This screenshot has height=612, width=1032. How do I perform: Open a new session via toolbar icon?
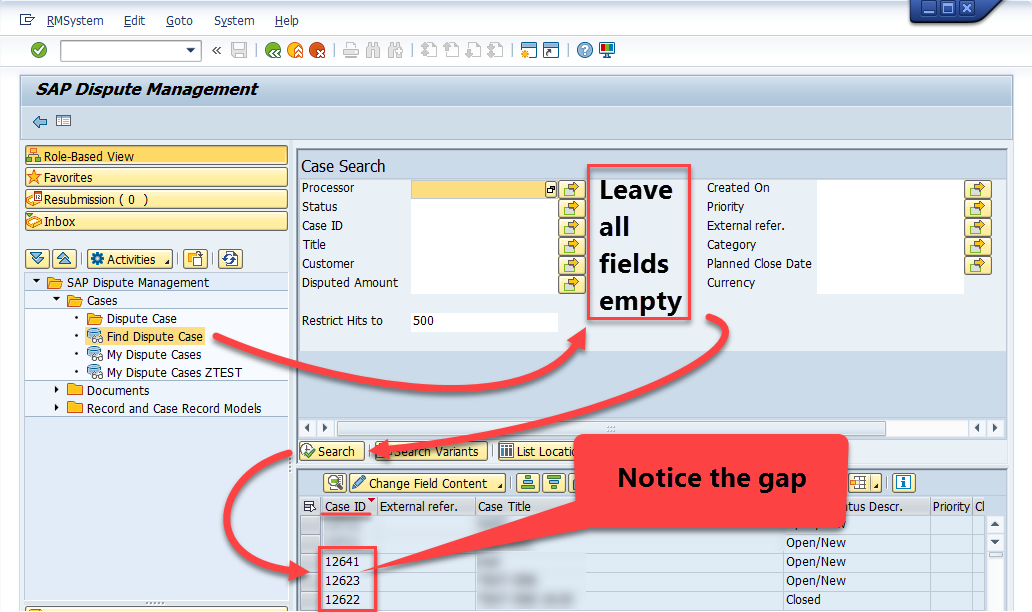tap(529, 50)
